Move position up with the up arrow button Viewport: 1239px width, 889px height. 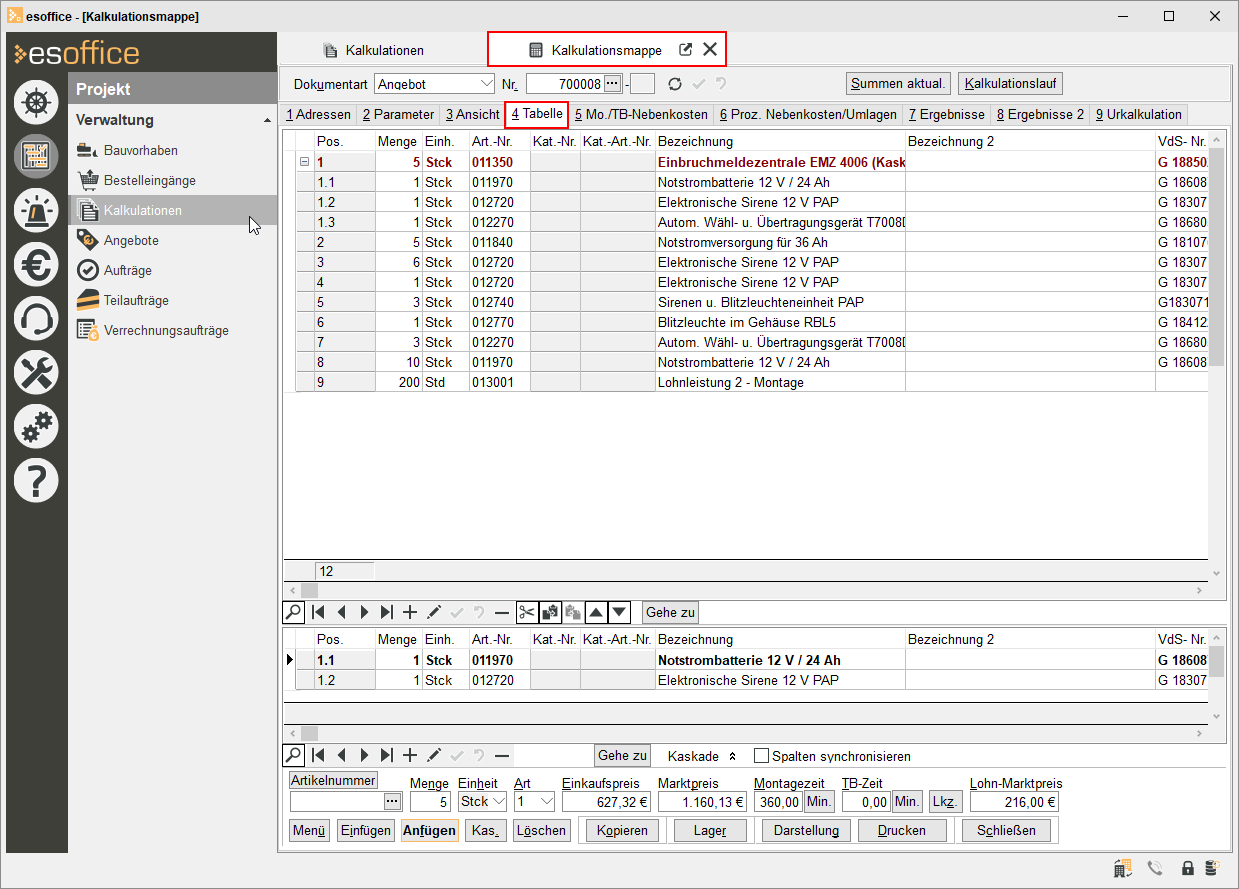point(596,612)
